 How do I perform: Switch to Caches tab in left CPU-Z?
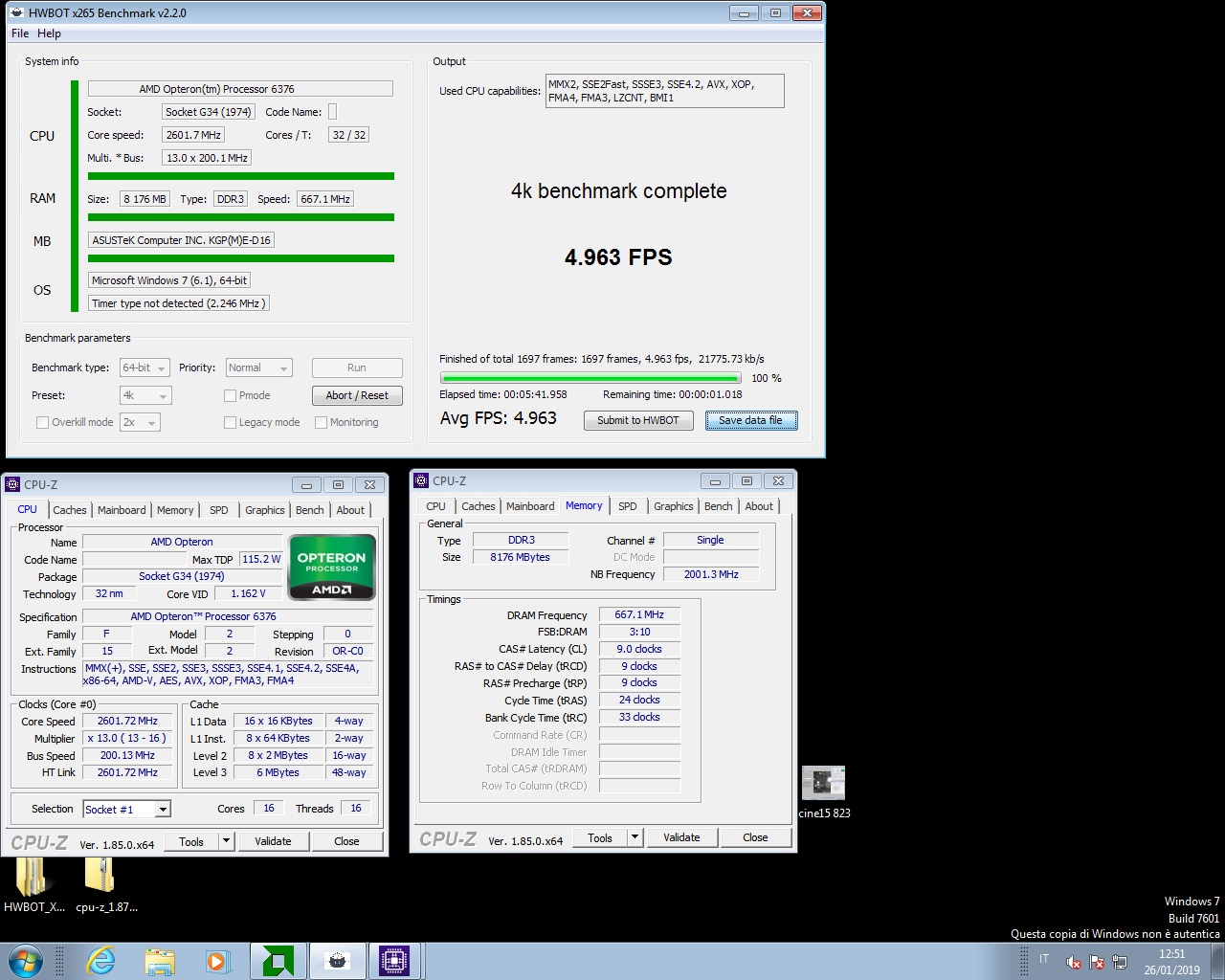(70, 510)
